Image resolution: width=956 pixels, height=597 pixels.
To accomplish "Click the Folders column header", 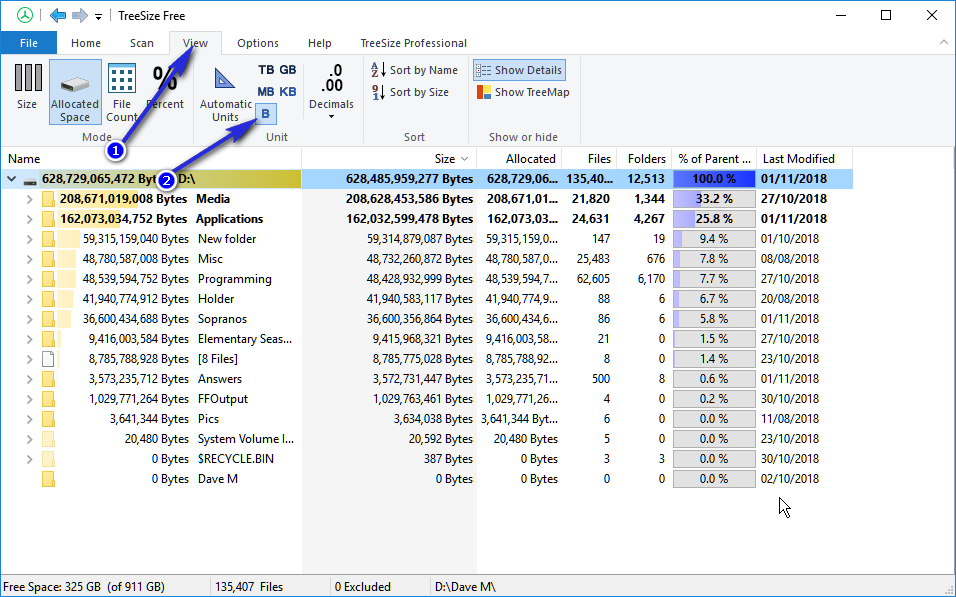I will [x=644, y=159].
